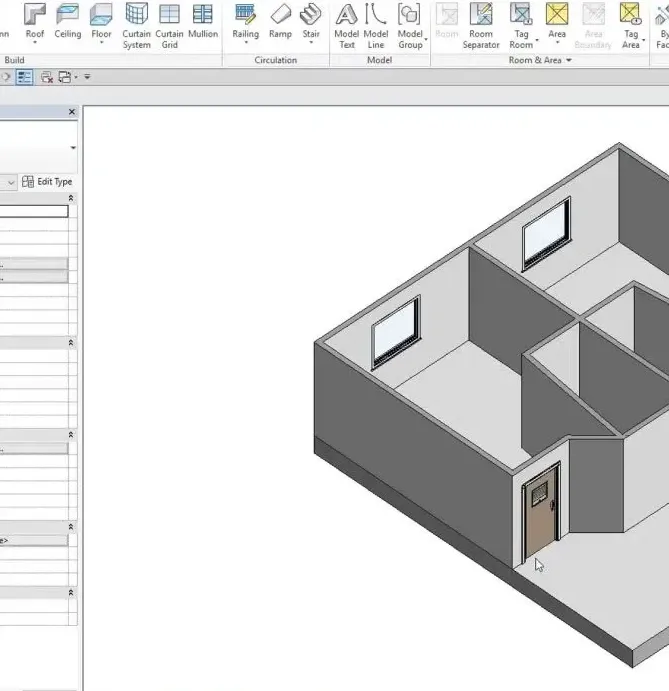
Task: Collapse the topmost Properties section chevron
Action: click(x=71, y=199)
